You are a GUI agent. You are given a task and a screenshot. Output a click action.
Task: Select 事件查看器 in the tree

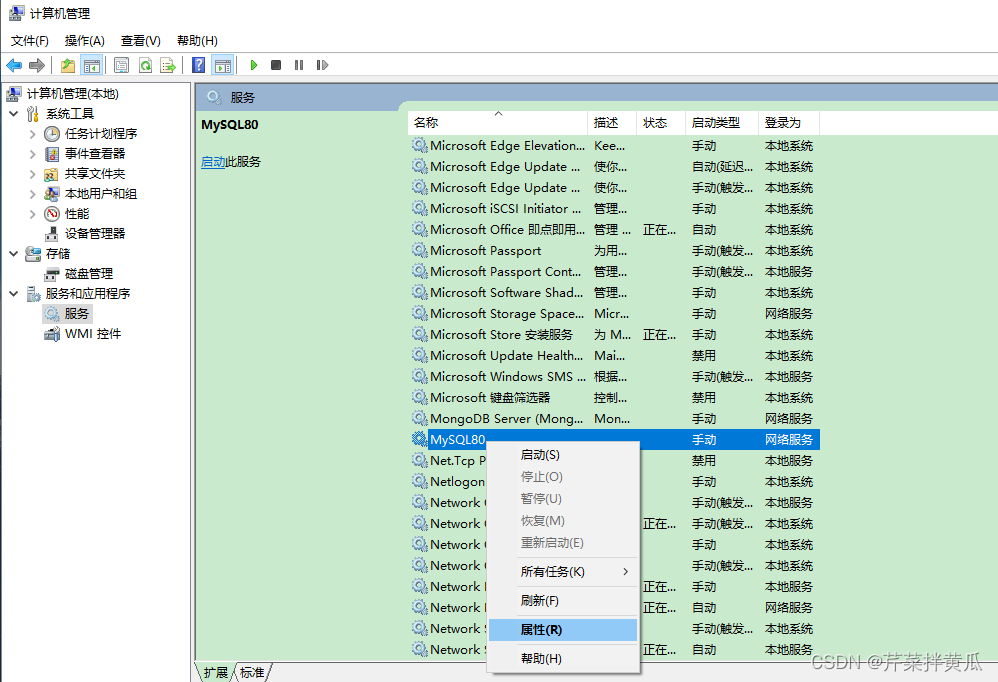tap(95, 153)
